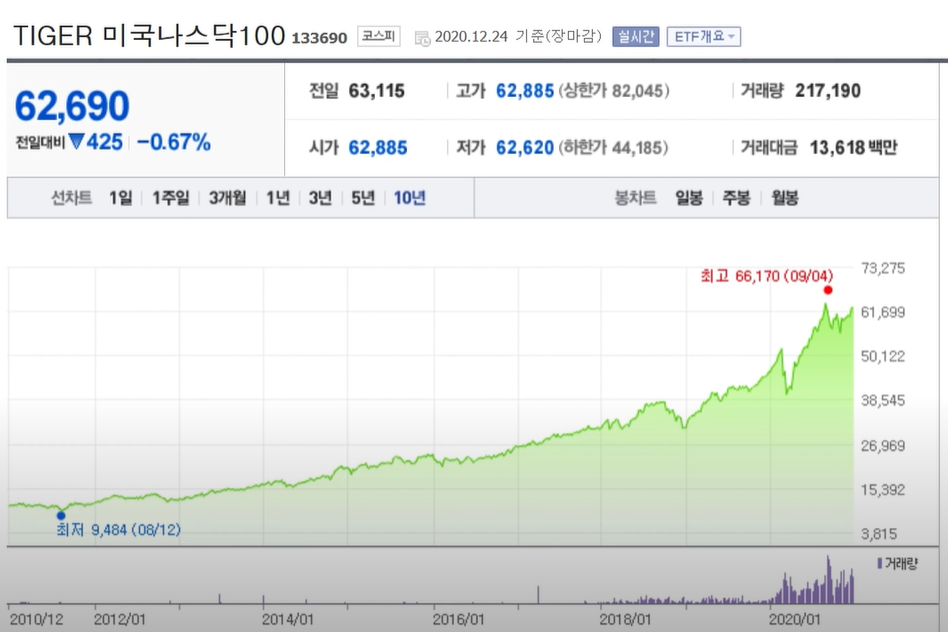Switch chart to 3개월 period

pos(227,198)
